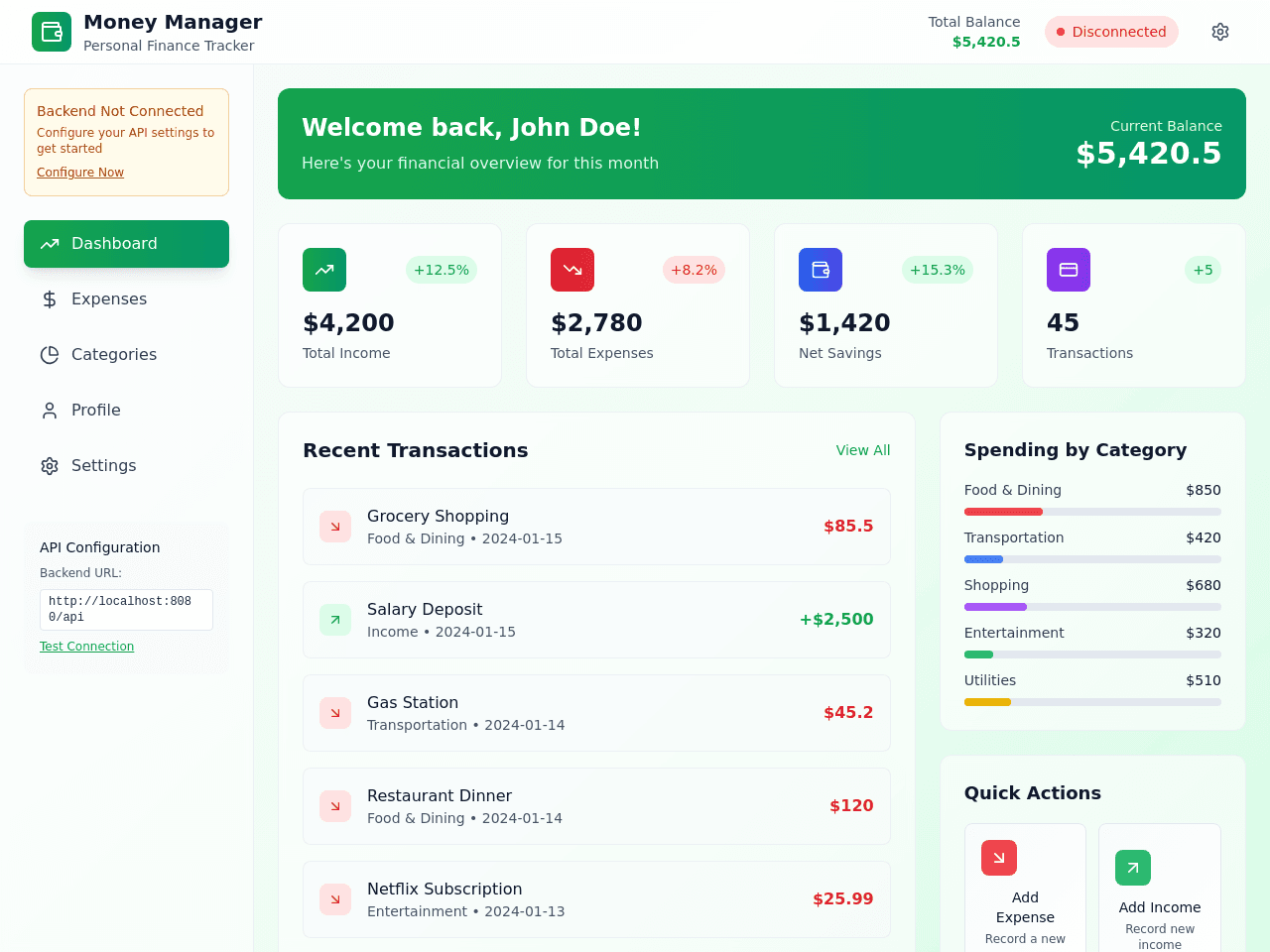The width and height of the screenshot is (1270, 952).
Task: Click the +5 transactions change badge
Action: [1203, 270]
